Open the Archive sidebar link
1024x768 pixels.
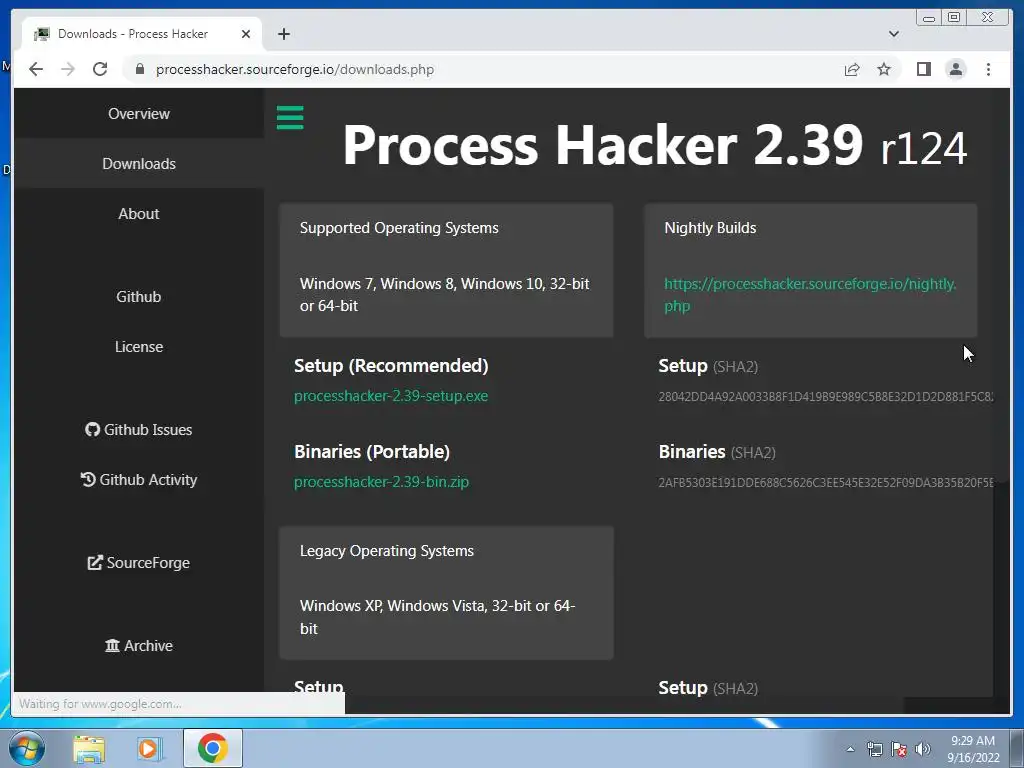click(x=139, y=645)
